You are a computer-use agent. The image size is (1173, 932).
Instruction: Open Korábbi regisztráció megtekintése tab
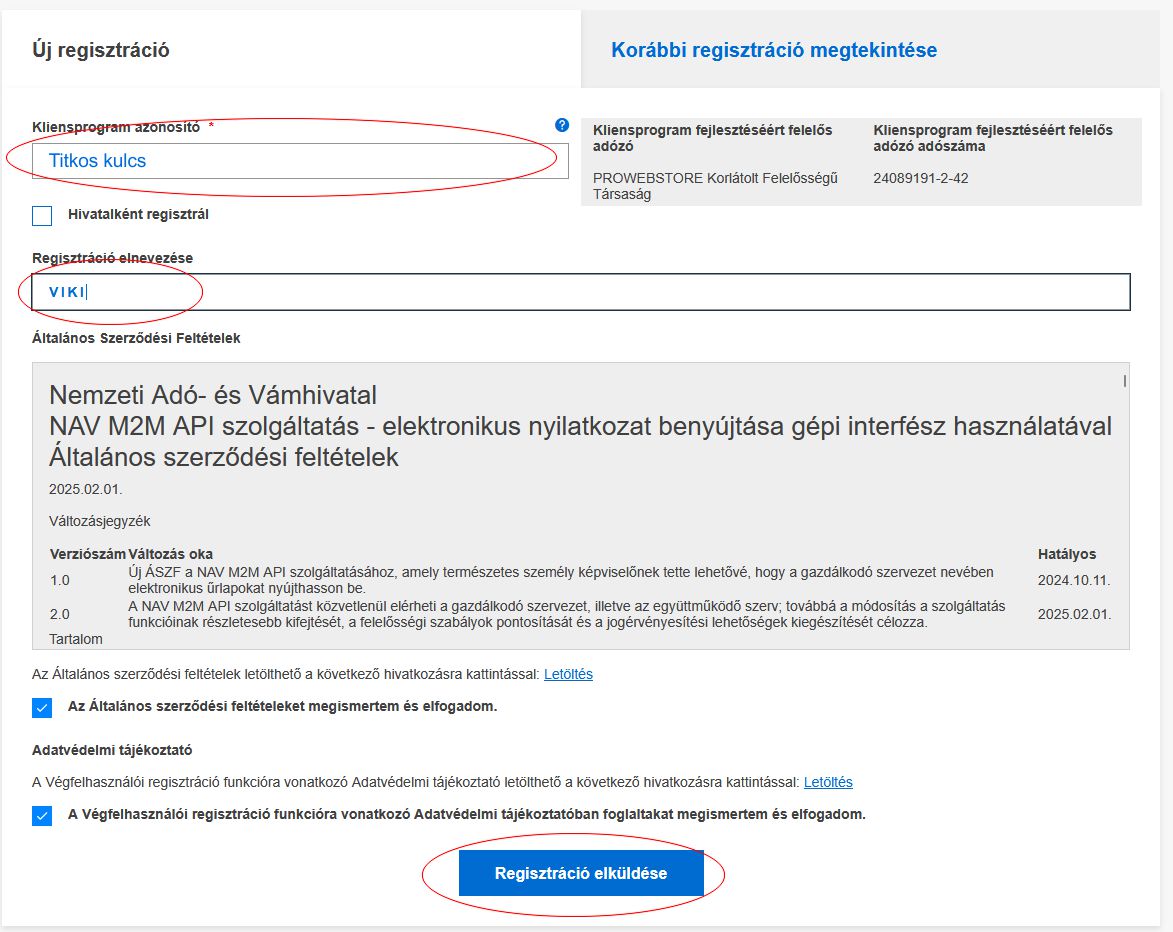click(x=774, y=50)
